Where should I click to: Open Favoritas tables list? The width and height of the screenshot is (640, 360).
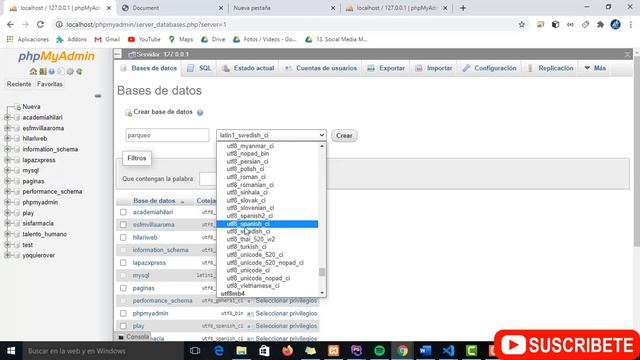pos(50,84)
